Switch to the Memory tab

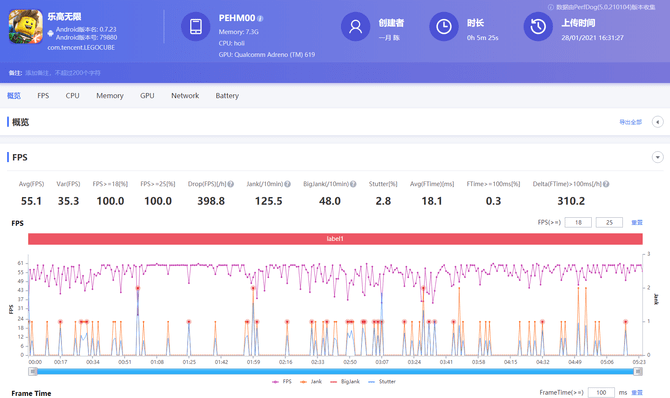[x=110, y=95]
